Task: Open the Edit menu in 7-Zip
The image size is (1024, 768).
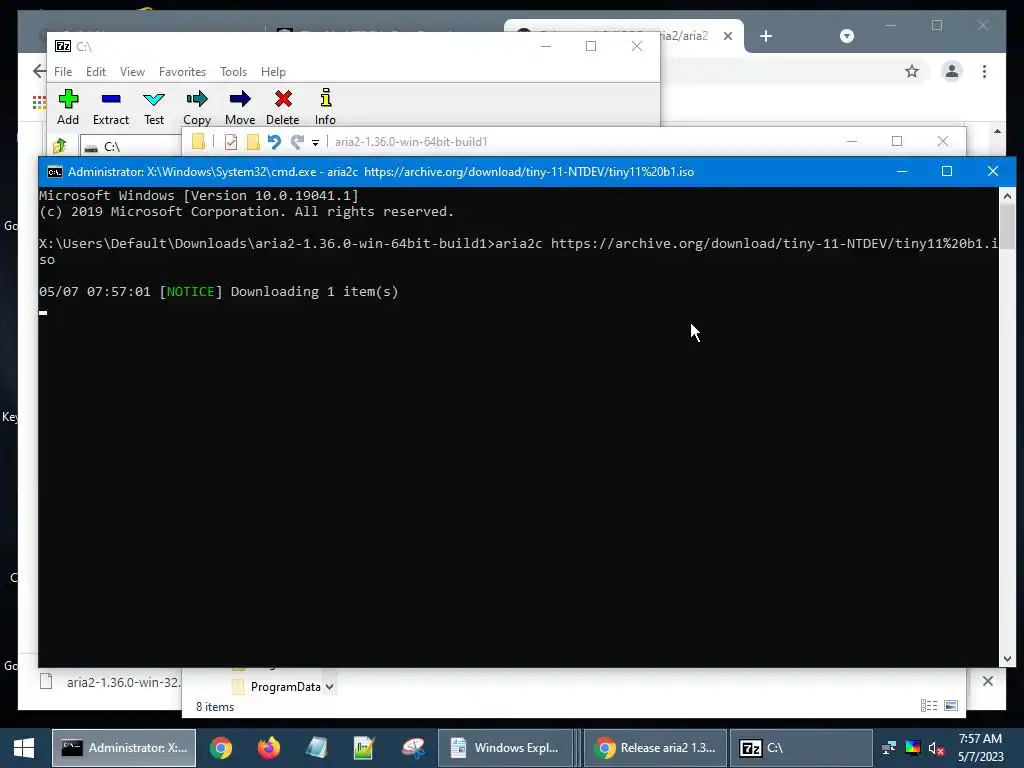Action: [96, 72]
